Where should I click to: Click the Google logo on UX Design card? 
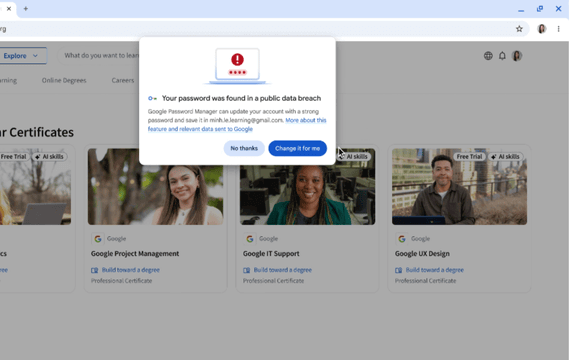coord(402,239)
